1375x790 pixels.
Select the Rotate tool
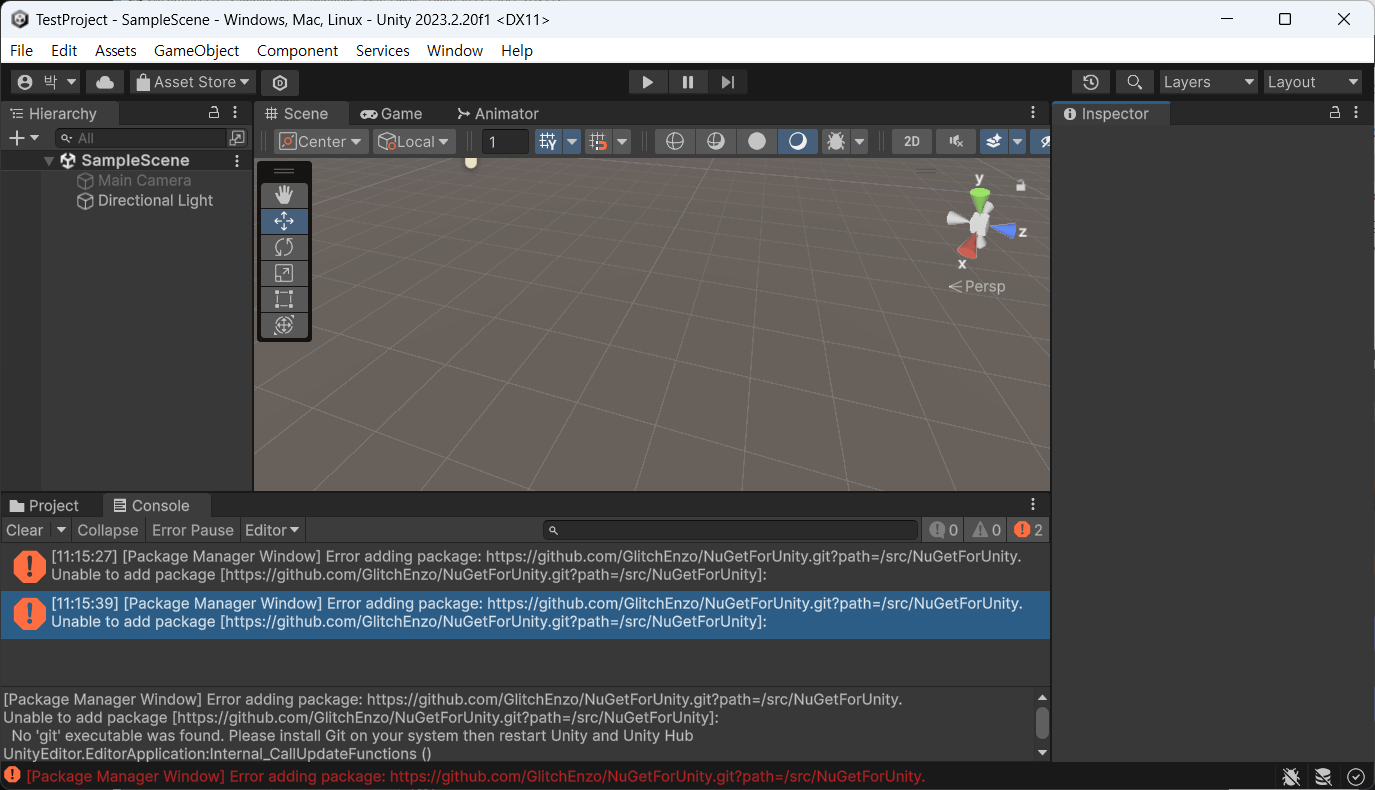pos(284,247)
